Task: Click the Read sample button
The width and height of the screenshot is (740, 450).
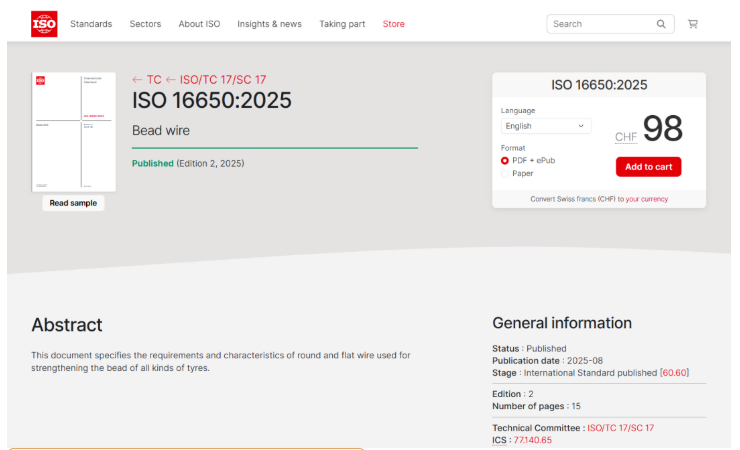Action: click(73, 203)
